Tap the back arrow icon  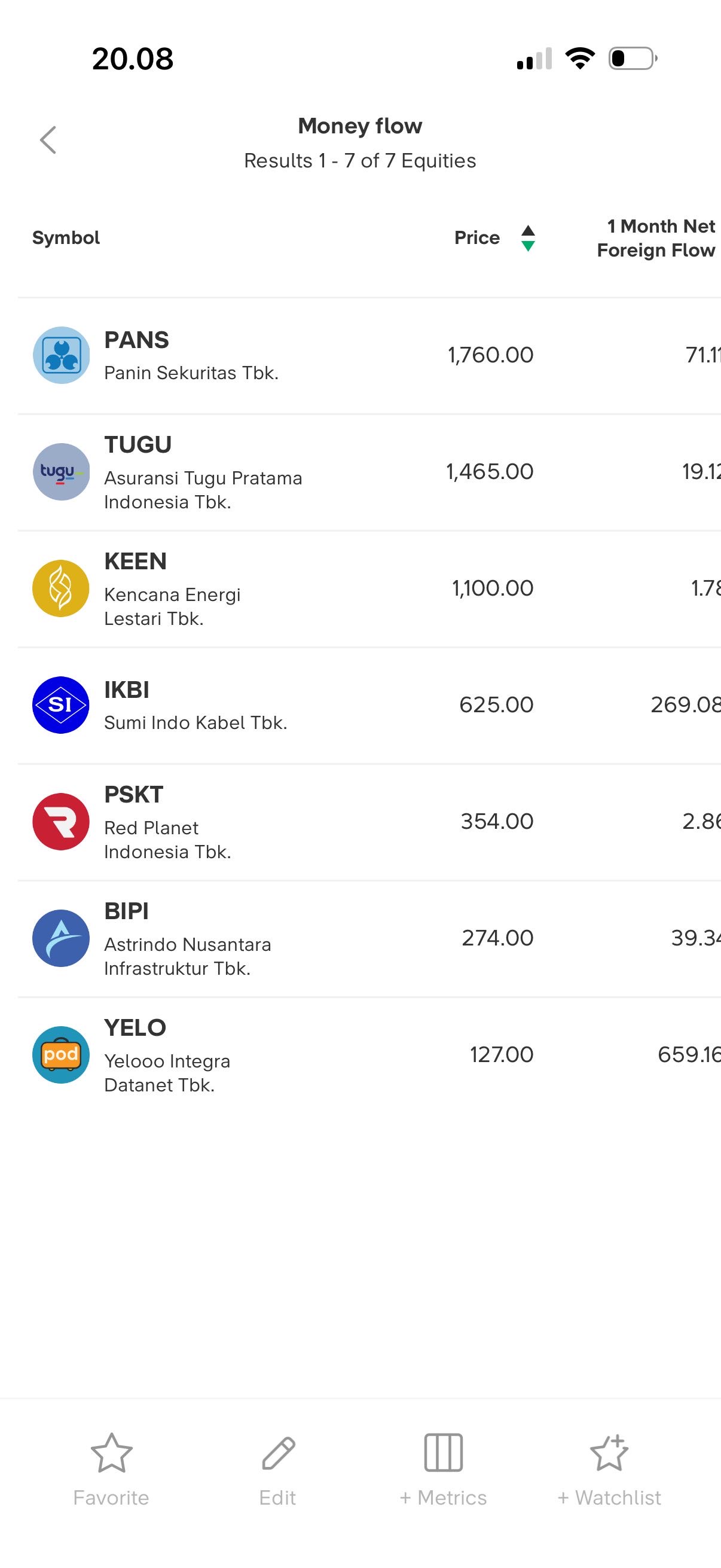[48, 141]
